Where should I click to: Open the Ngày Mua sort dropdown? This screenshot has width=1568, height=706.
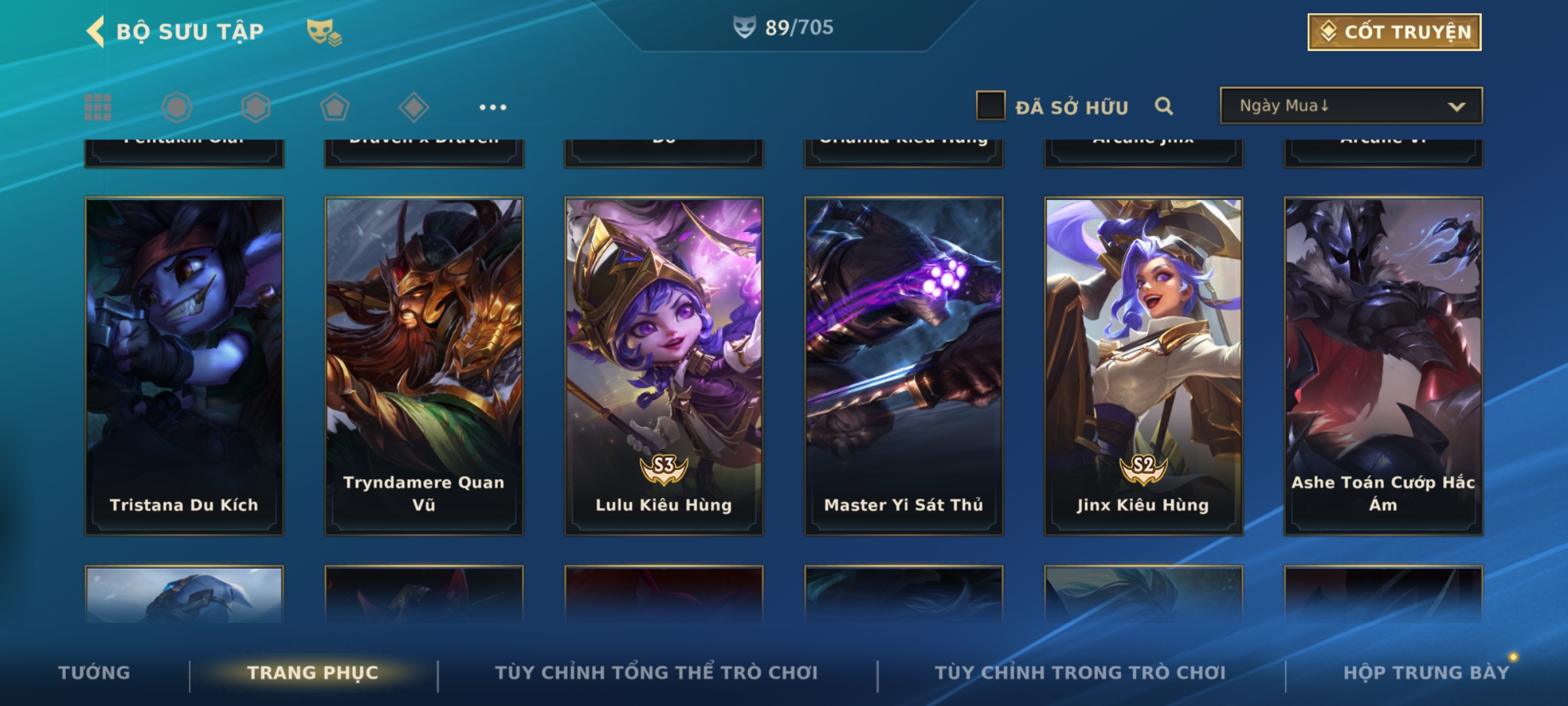(1351, 105)
